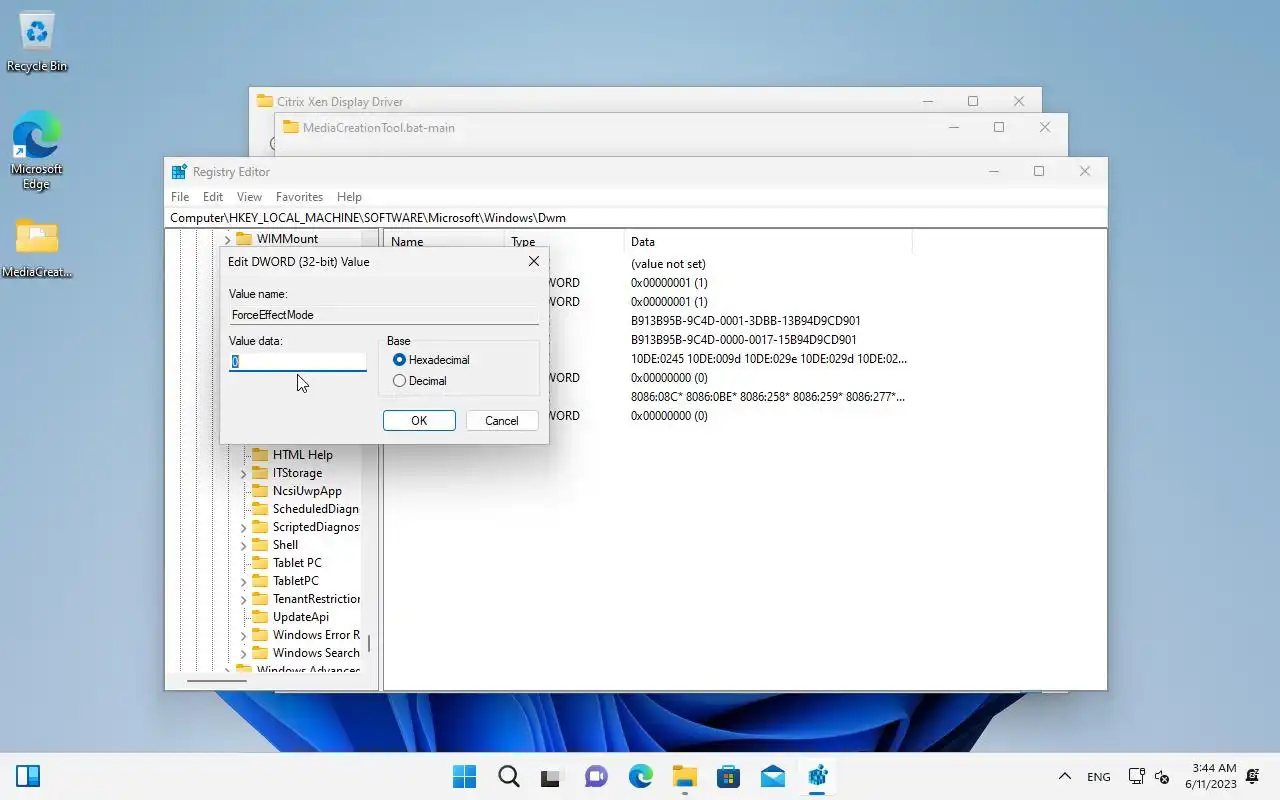Image resolution: width=1280 pixels, height=800 pixels.
Task: Click the data value starting with 10DE:0245
Action: tap(769, 359)
